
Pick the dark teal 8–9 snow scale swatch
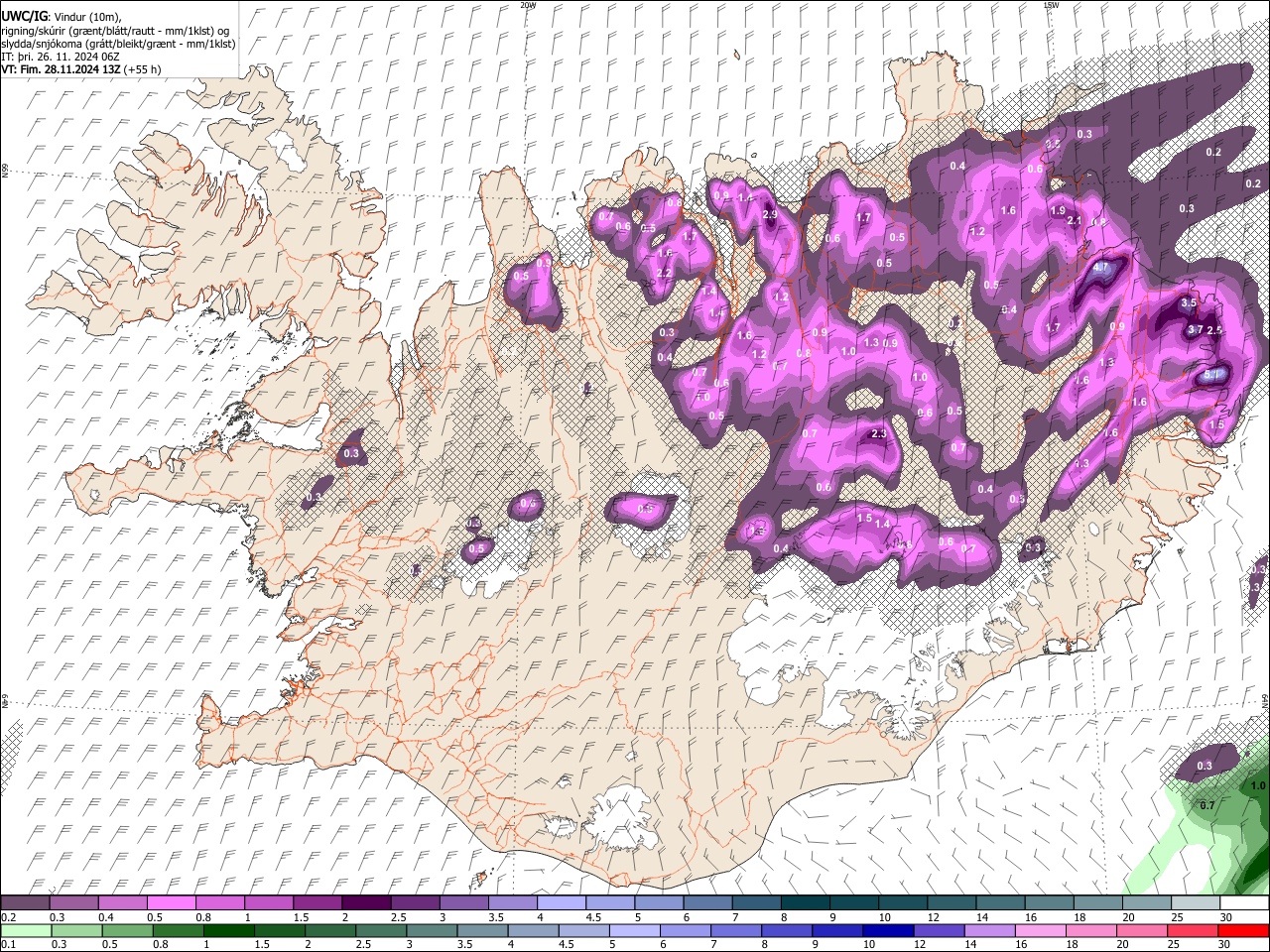point(806,903)
